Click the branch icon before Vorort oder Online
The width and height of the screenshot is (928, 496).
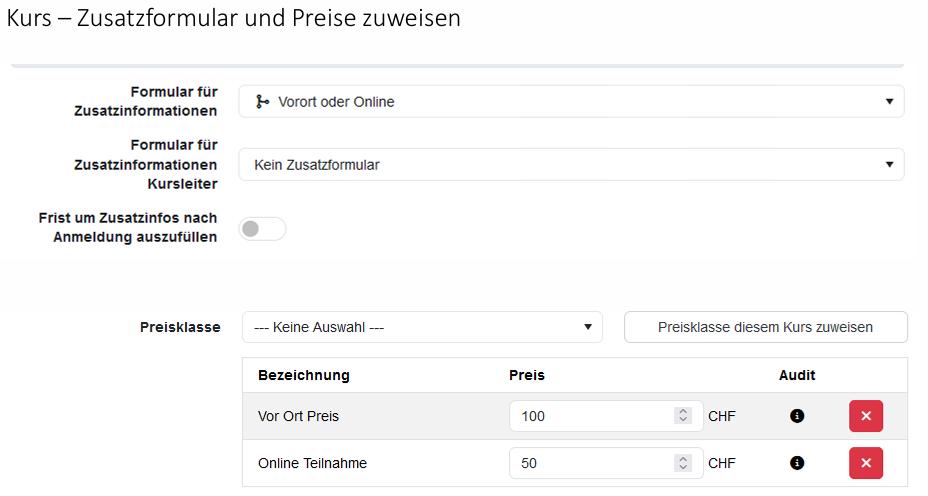tap(262, 102)
